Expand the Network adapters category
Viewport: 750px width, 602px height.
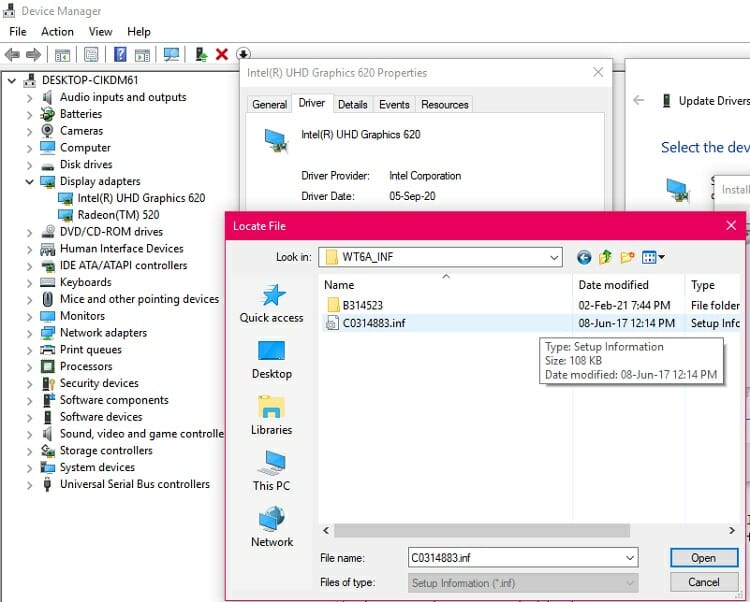click(x=30, y=333)
